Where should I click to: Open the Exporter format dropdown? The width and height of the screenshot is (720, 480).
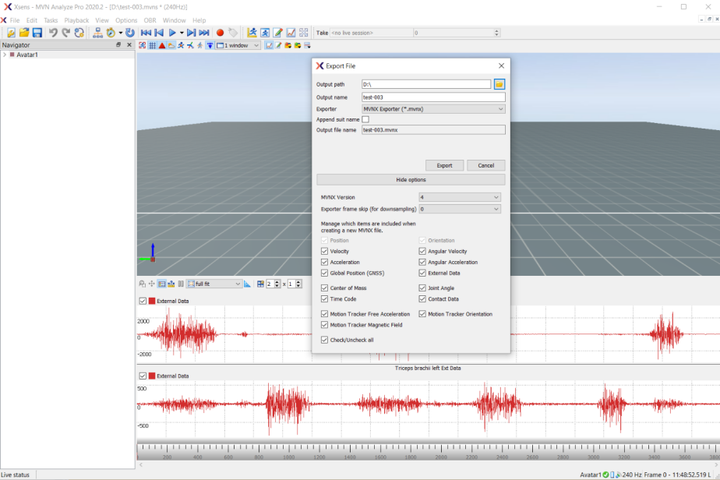pos(433,108)
